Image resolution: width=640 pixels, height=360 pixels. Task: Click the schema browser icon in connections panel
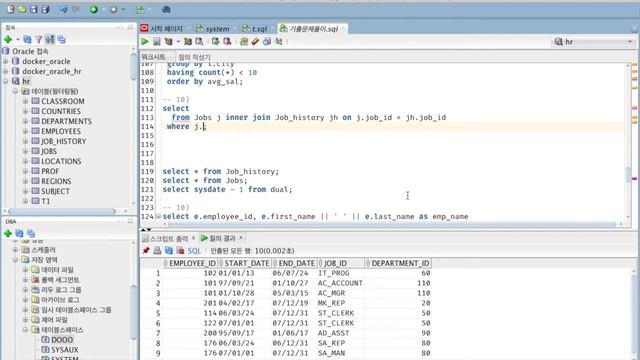point(50,39)
